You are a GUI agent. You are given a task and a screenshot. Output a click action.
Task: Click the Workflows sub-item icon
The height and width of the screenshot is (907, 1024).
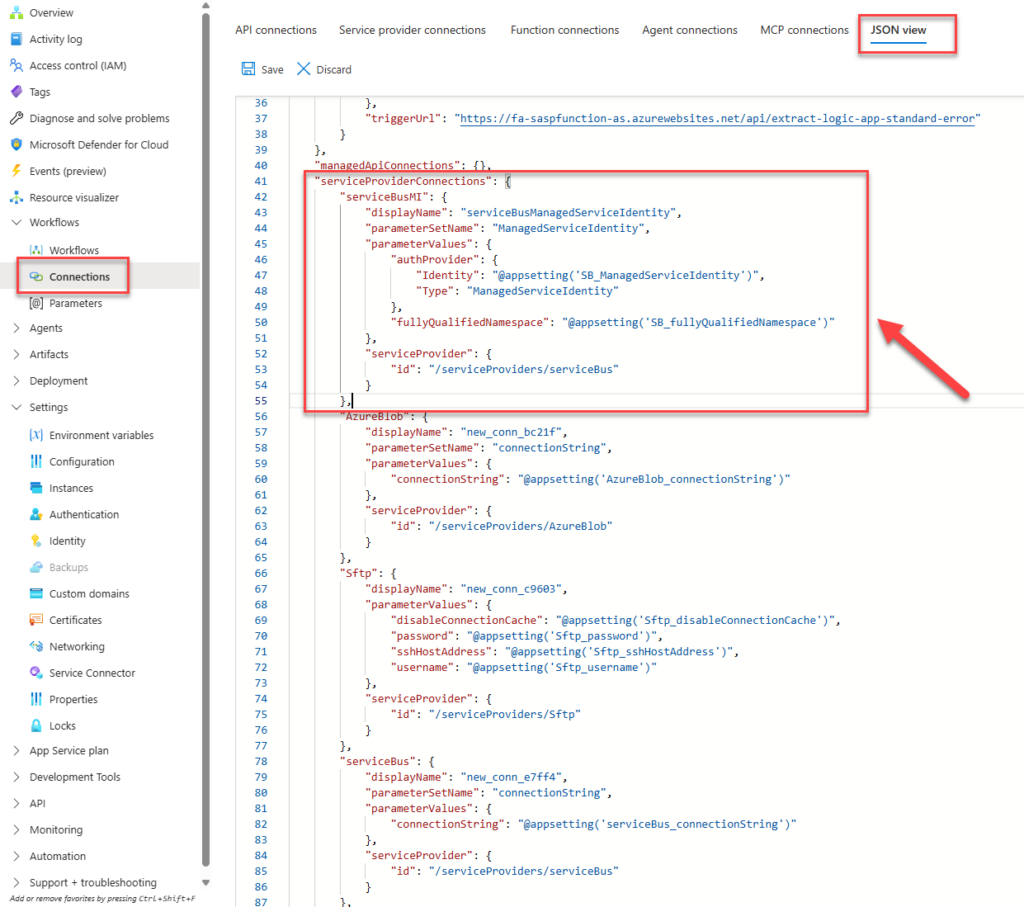(x=37, y=250)
